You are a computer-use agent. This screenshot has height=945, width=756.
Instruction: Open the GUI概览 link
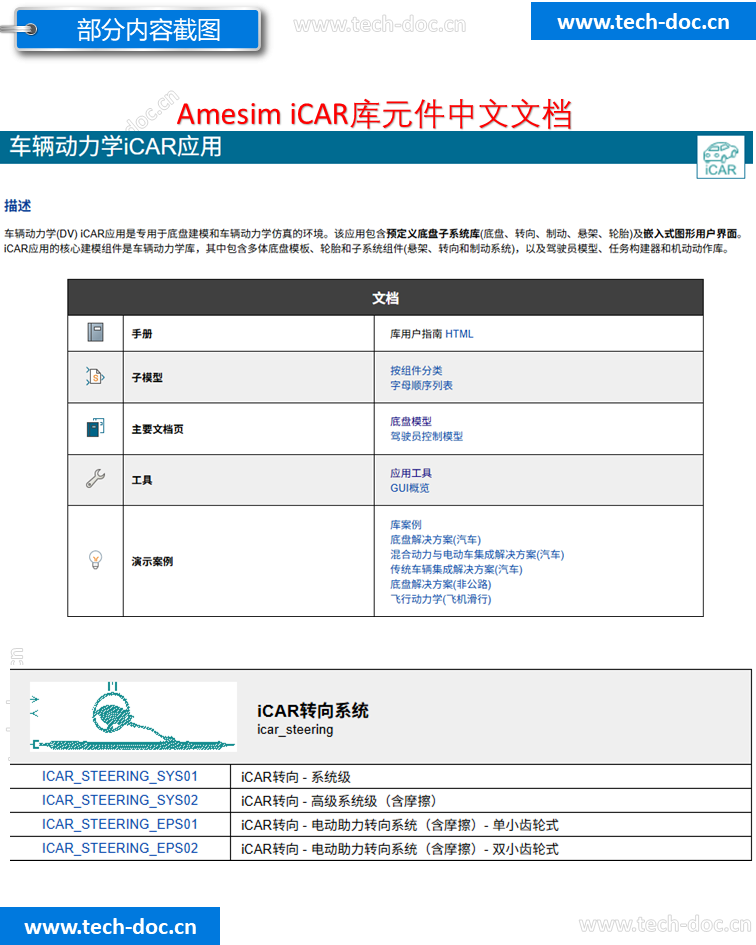point(409,488)
